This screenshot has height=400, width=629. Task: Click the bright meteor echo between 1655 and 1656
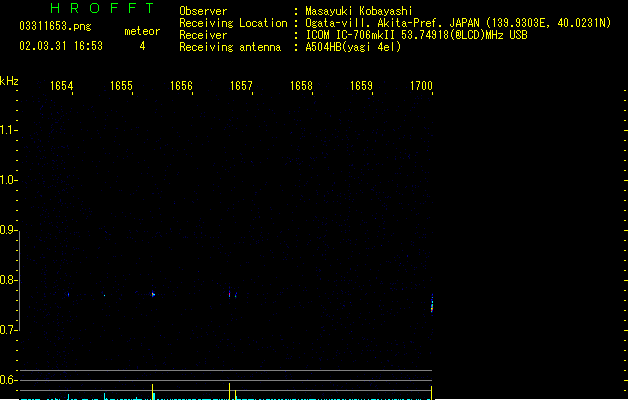(x=153, y=294)
